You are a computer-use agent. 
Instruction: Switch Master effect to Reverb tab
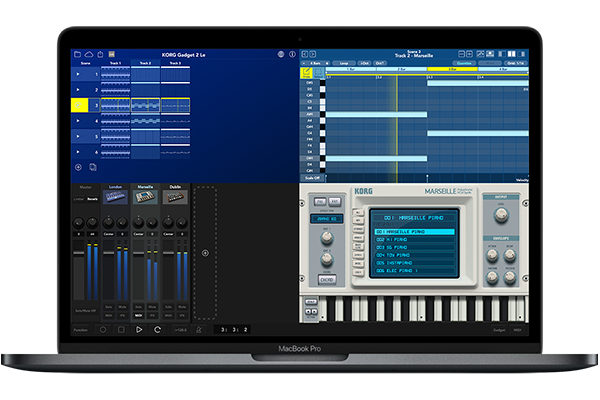tap(93, 199)
